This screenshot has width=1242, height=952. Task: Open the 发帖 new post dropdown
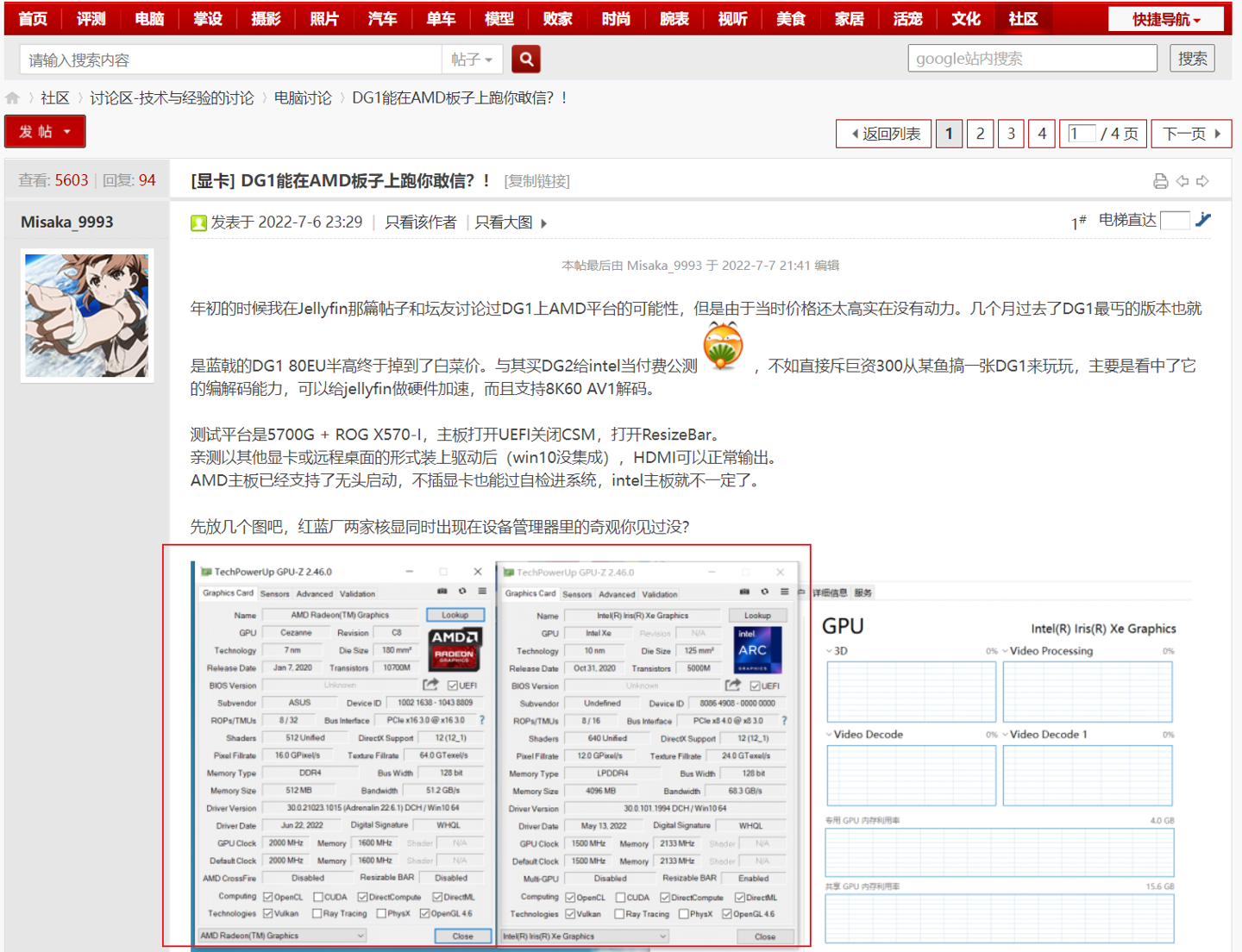point(45,131)
